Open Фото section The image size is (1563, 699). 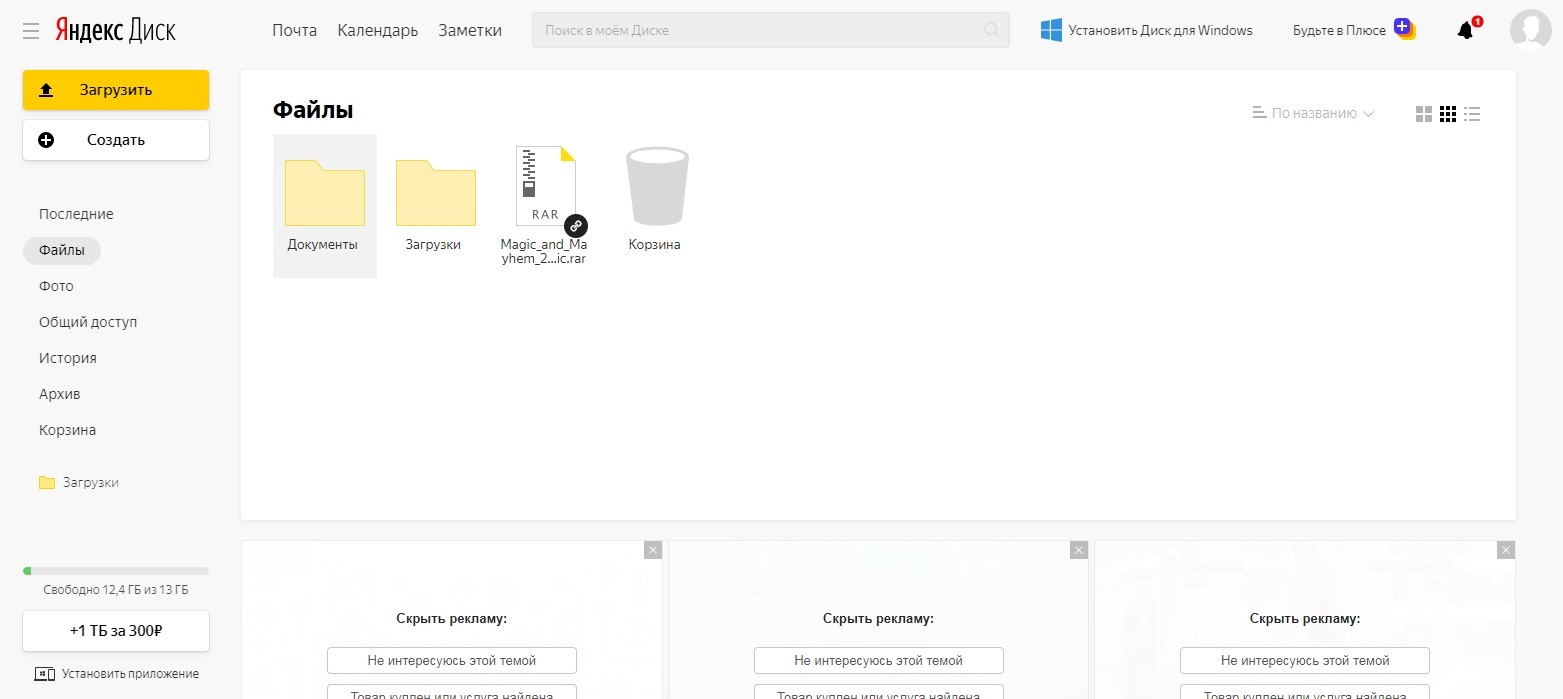click(x=56, y=286)
